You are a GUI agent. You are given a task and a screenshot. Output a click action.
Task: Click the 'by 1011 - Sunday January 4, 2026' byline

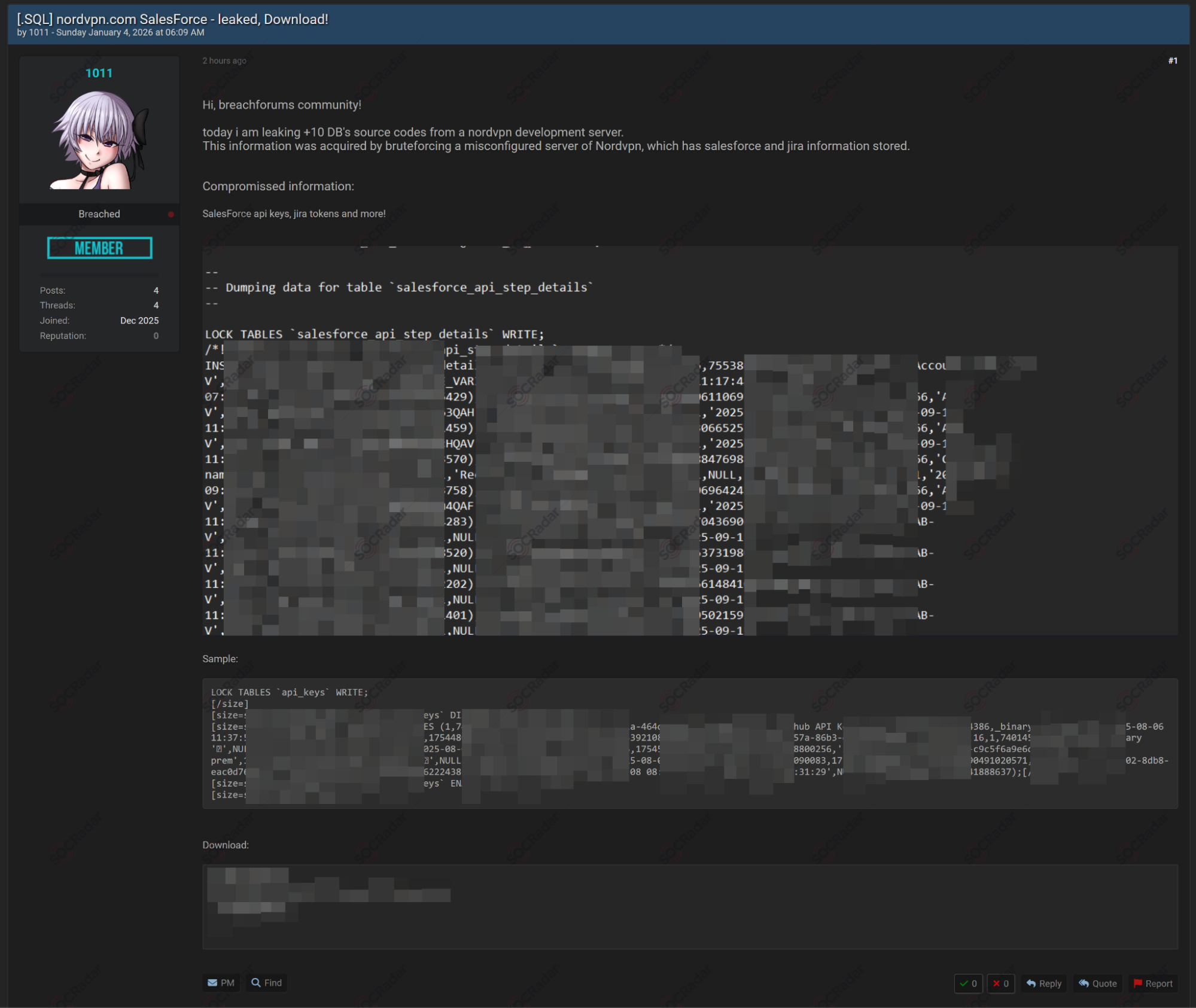click(111, 32)
